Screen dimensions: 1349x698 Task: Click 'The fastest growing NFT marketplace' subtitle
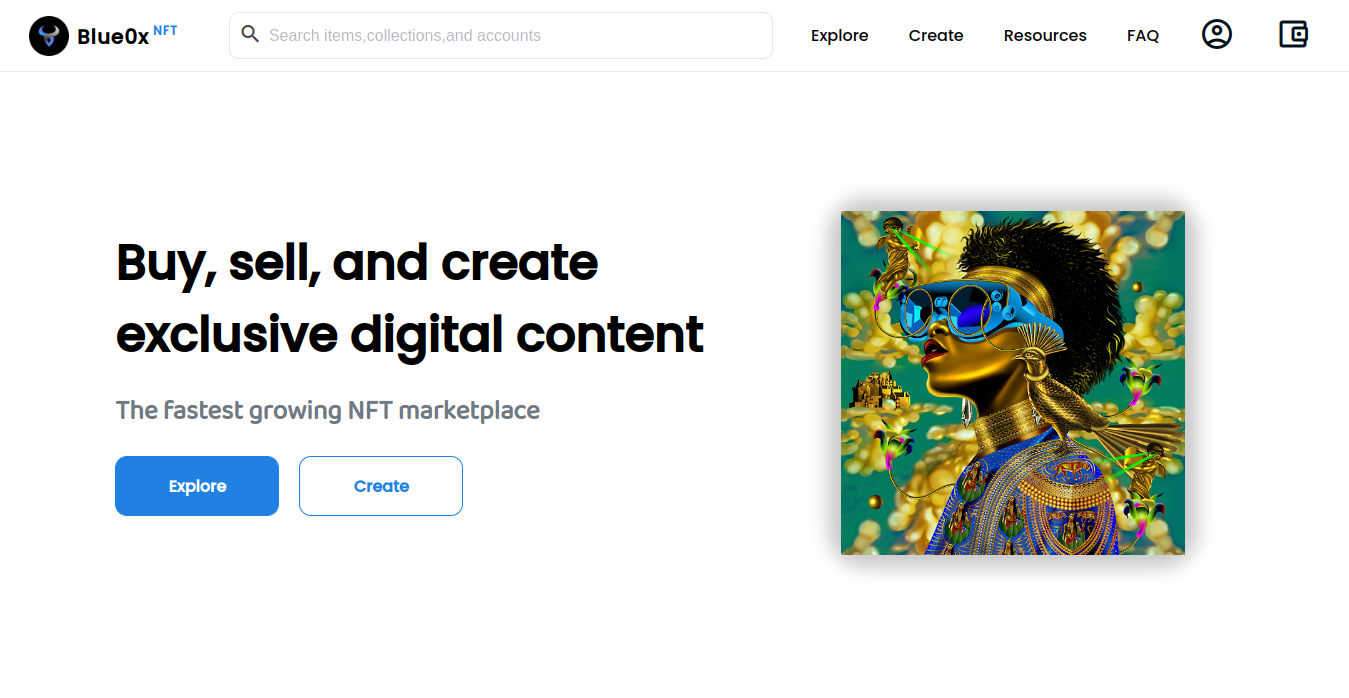tap(328, 410)
